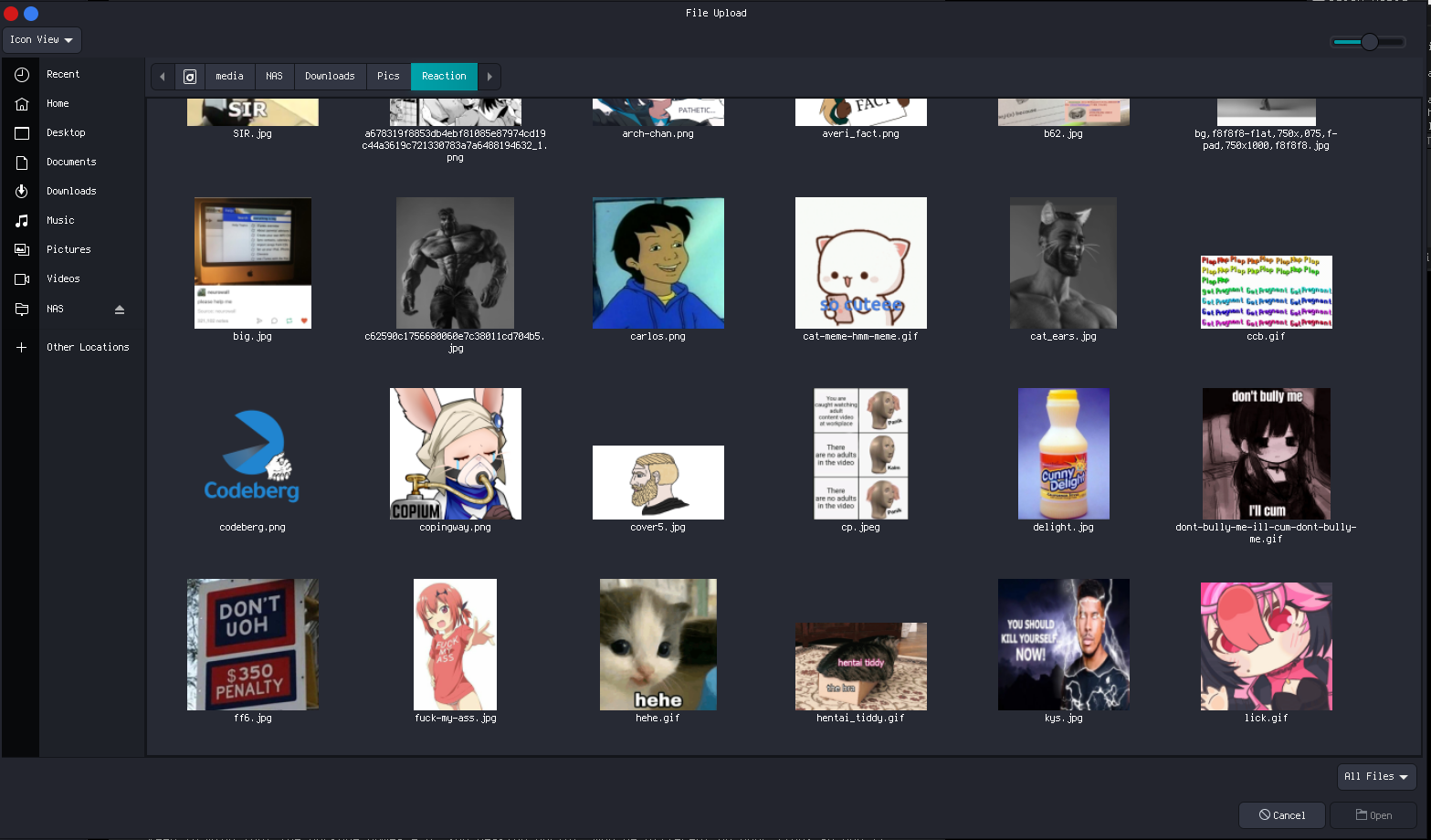Select the NAS path segment
1431x840 pixels.
click(x=275, y=77)
